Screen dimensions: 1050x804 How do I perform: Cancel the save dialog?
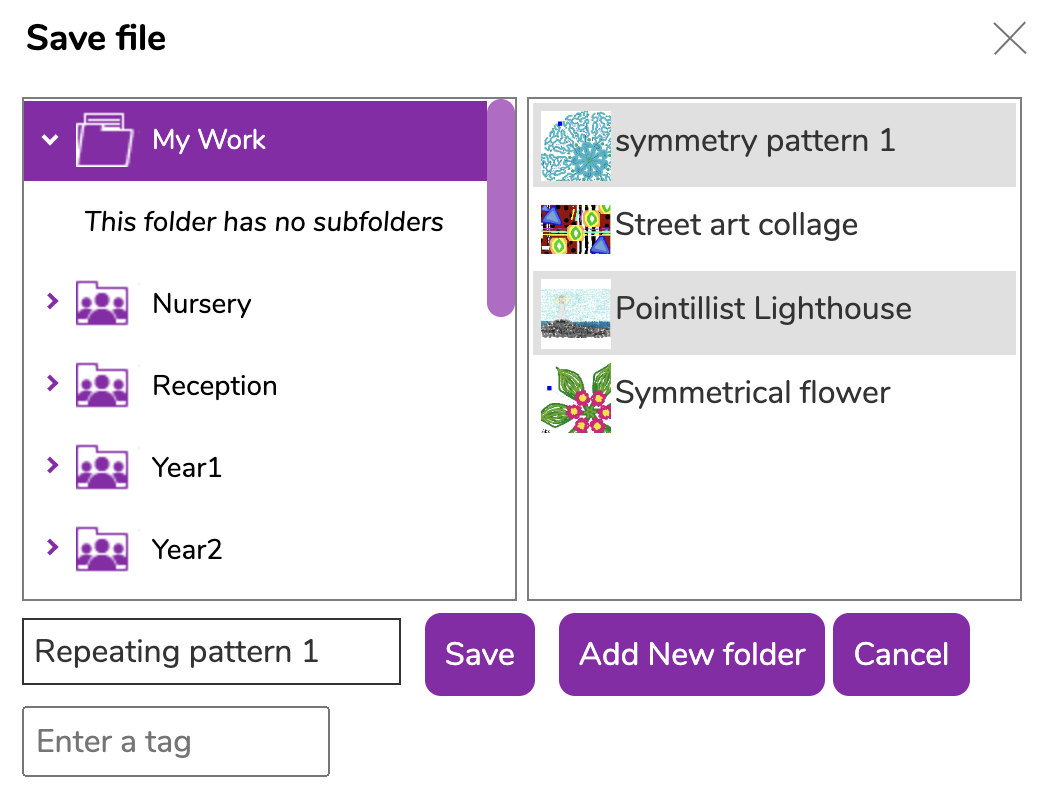[x=901, y=654]
